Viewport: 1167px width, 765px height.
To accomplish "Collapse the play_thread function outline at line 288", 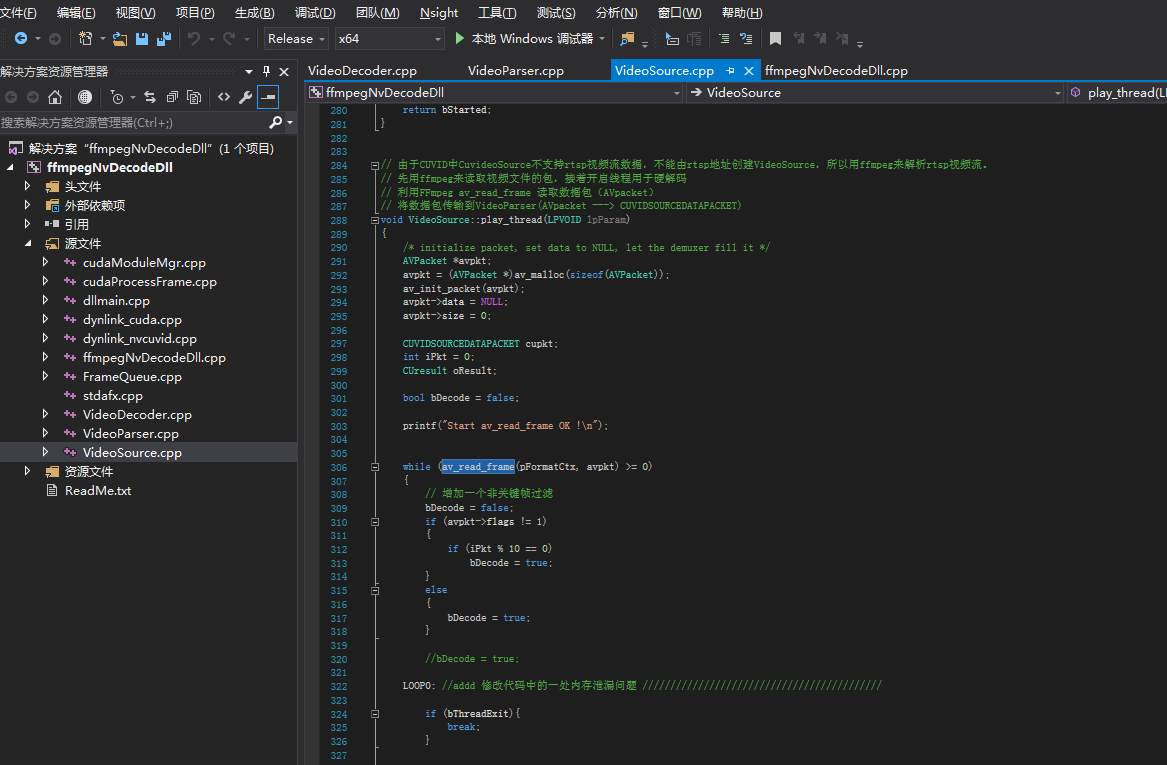I will point(373,220).
